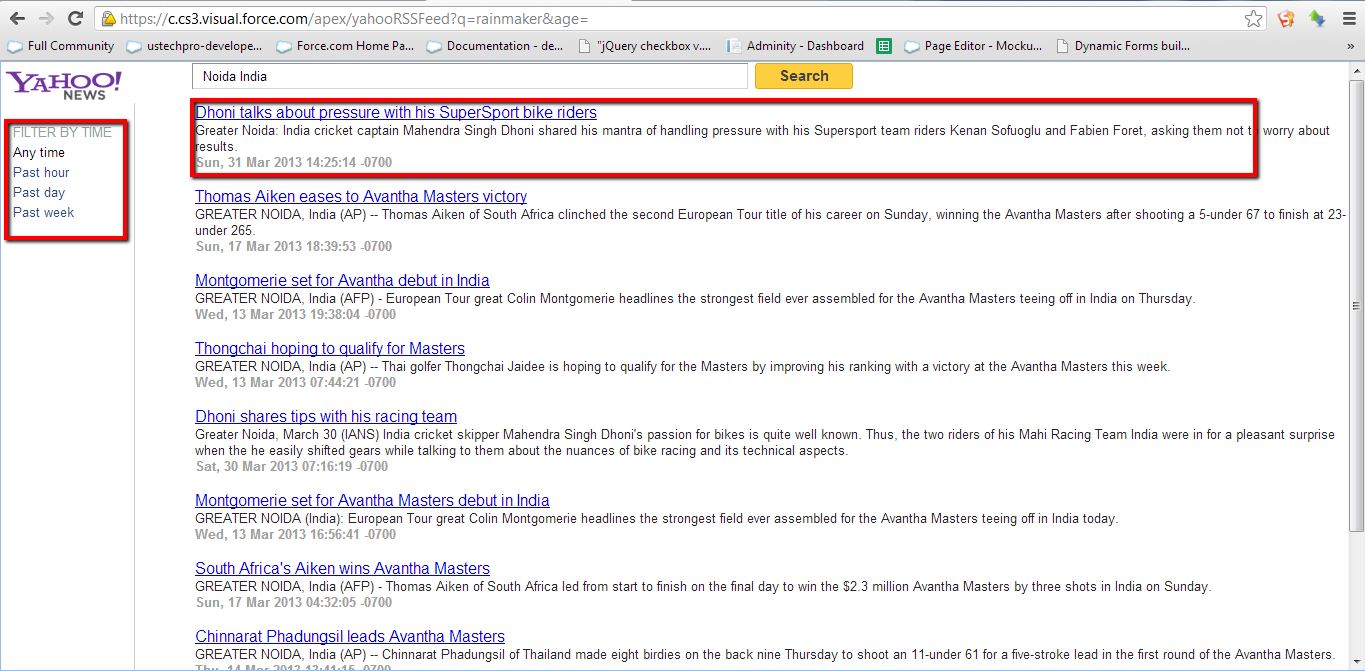Open Chinnarat Phadungsil leads Avantha Masters
This screenshot has width=1365, height=671.
(350, 637)
